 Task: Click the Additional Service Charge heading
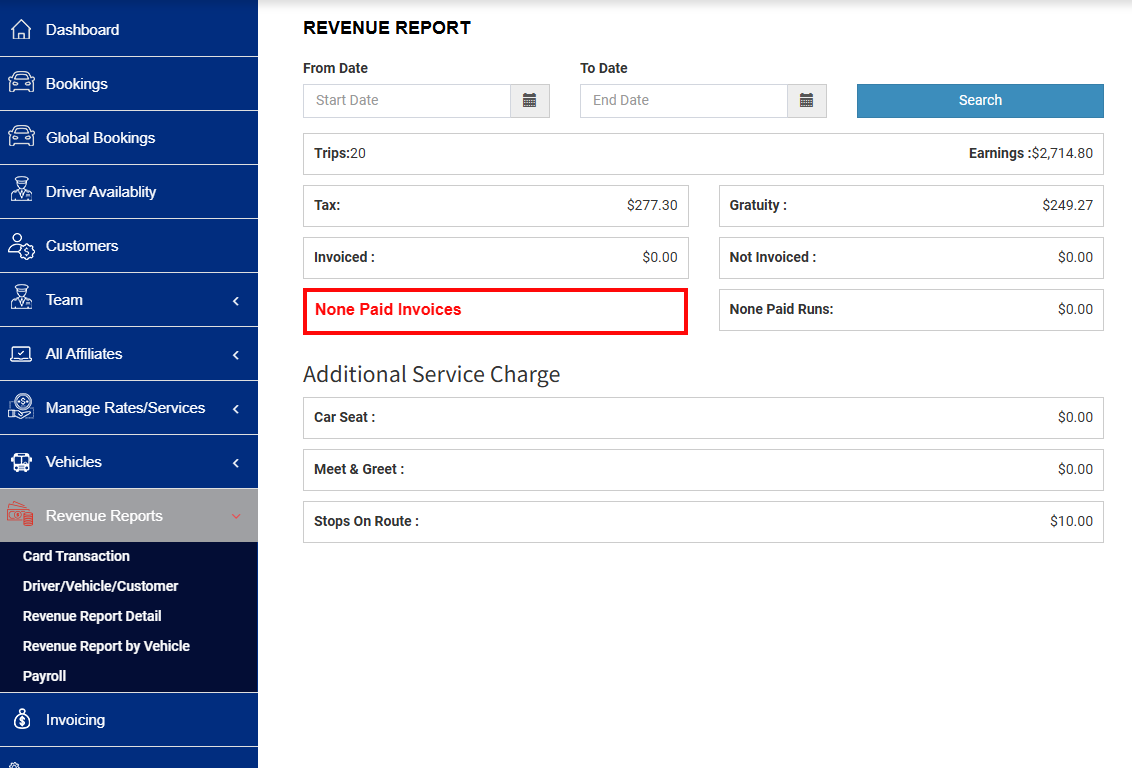[x=432, y=375]
